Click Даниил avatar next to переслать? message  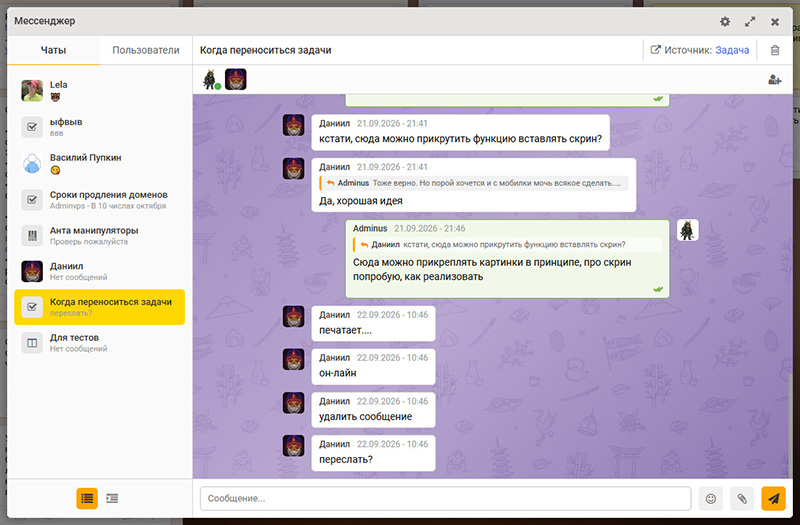tap(293, 446)
